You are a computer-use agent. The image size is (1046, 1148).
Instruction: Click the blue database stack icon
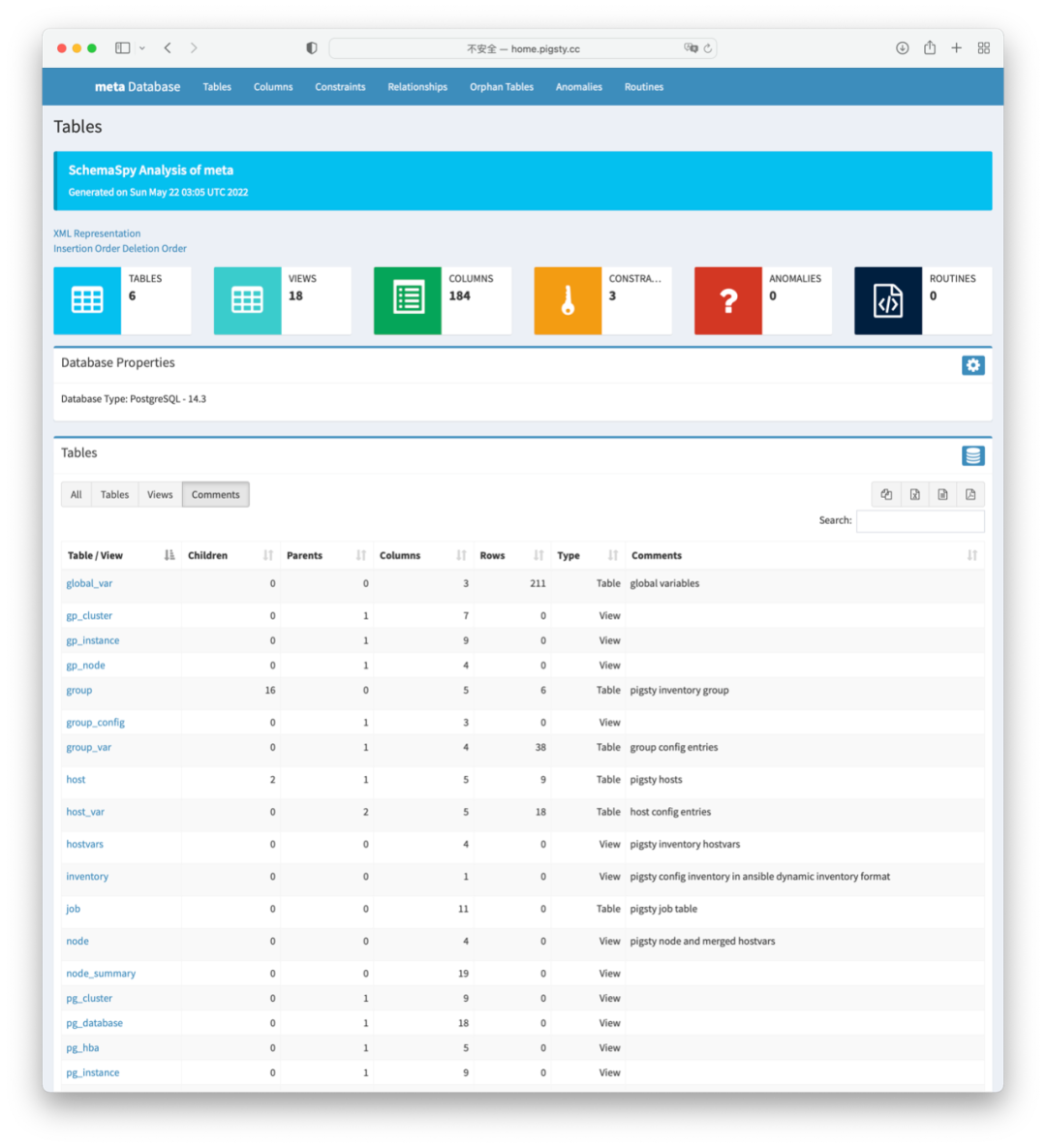tap(972, 455)
